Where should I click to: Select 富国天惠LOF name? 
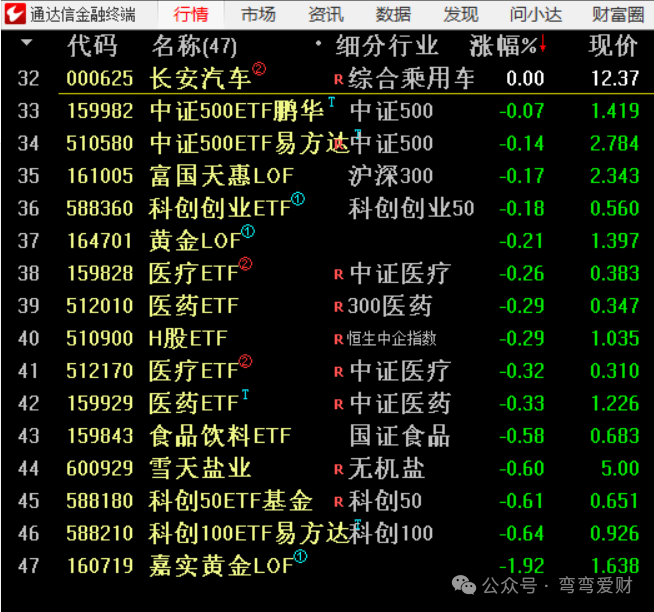[x=222, y=176]
